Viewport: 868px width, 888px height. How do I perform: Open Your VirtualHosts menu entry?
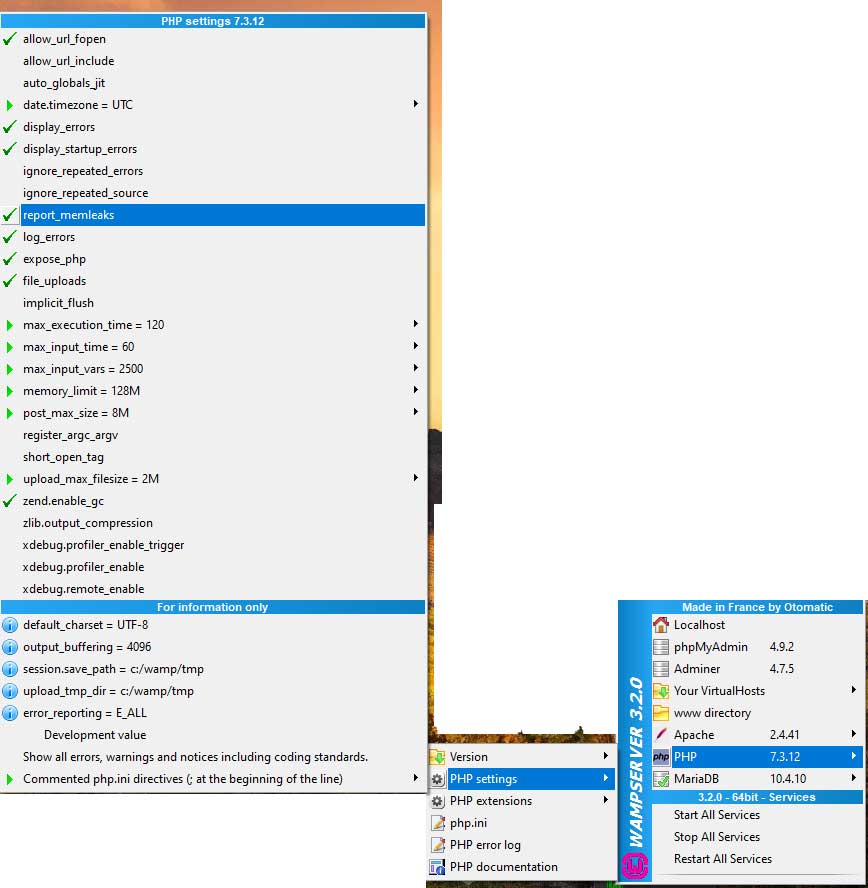757,691
